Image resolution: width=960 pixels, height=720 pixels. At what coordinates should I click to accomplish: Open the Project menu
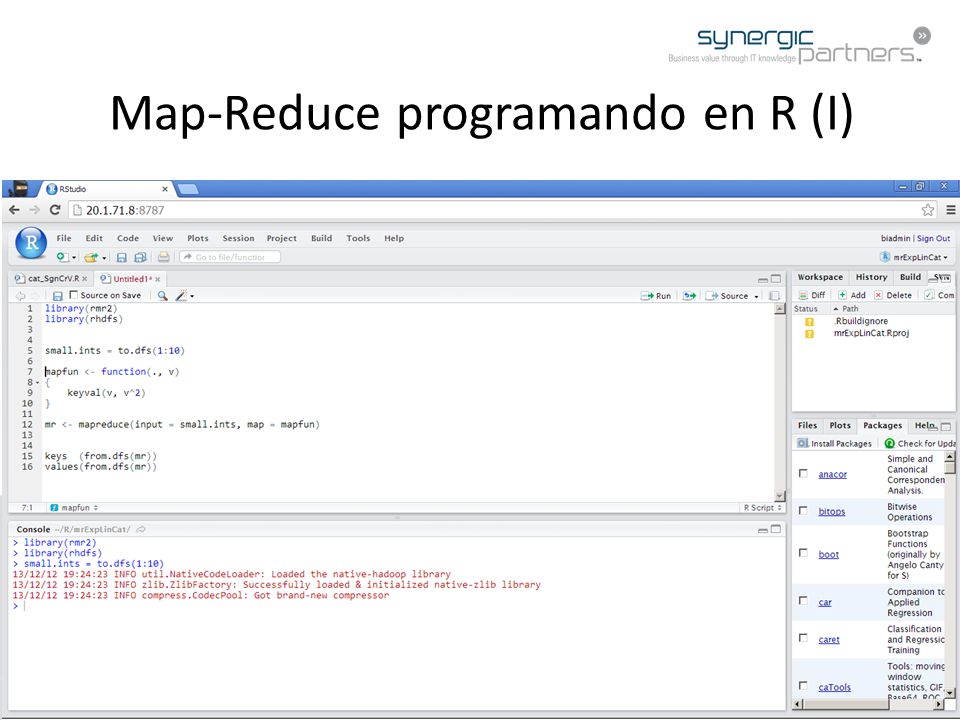(282, 238)
